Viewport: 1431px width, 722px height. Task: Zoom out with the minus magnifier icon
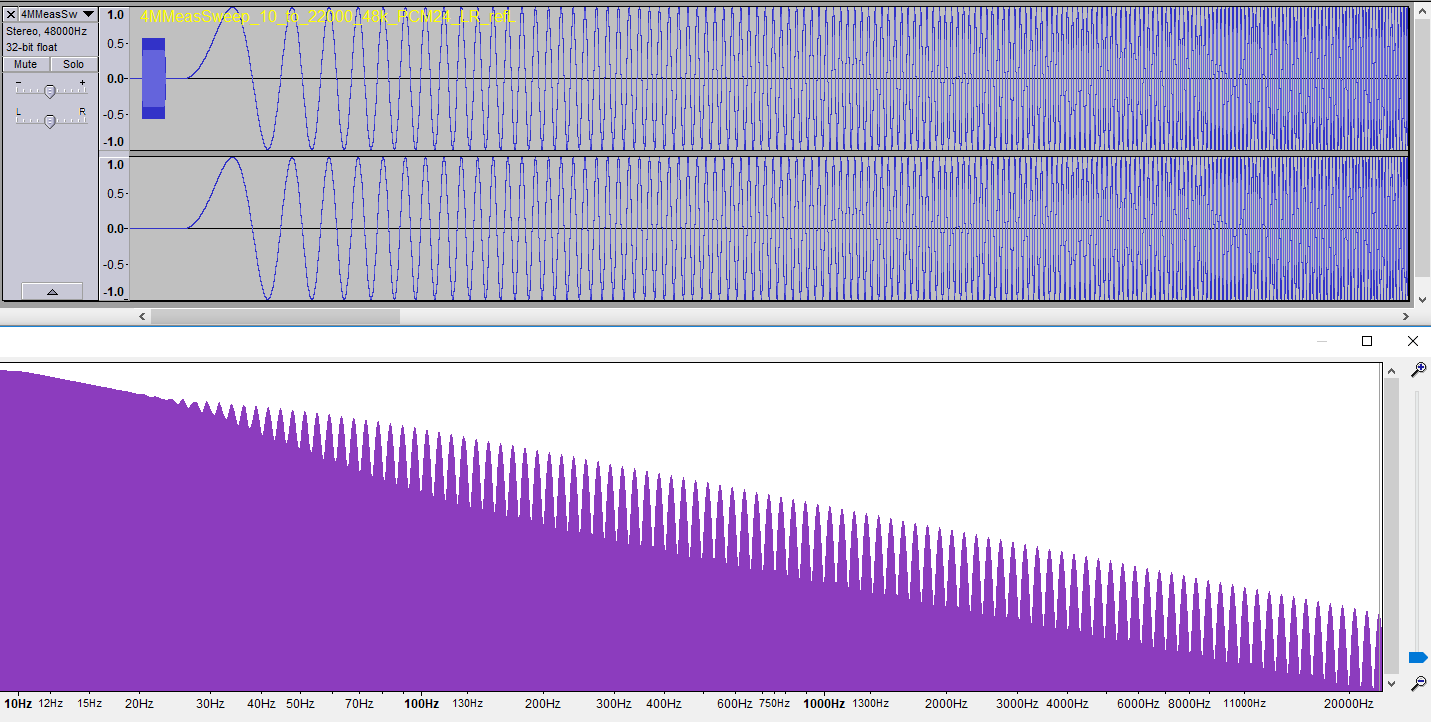click(x=1418, y=683)
